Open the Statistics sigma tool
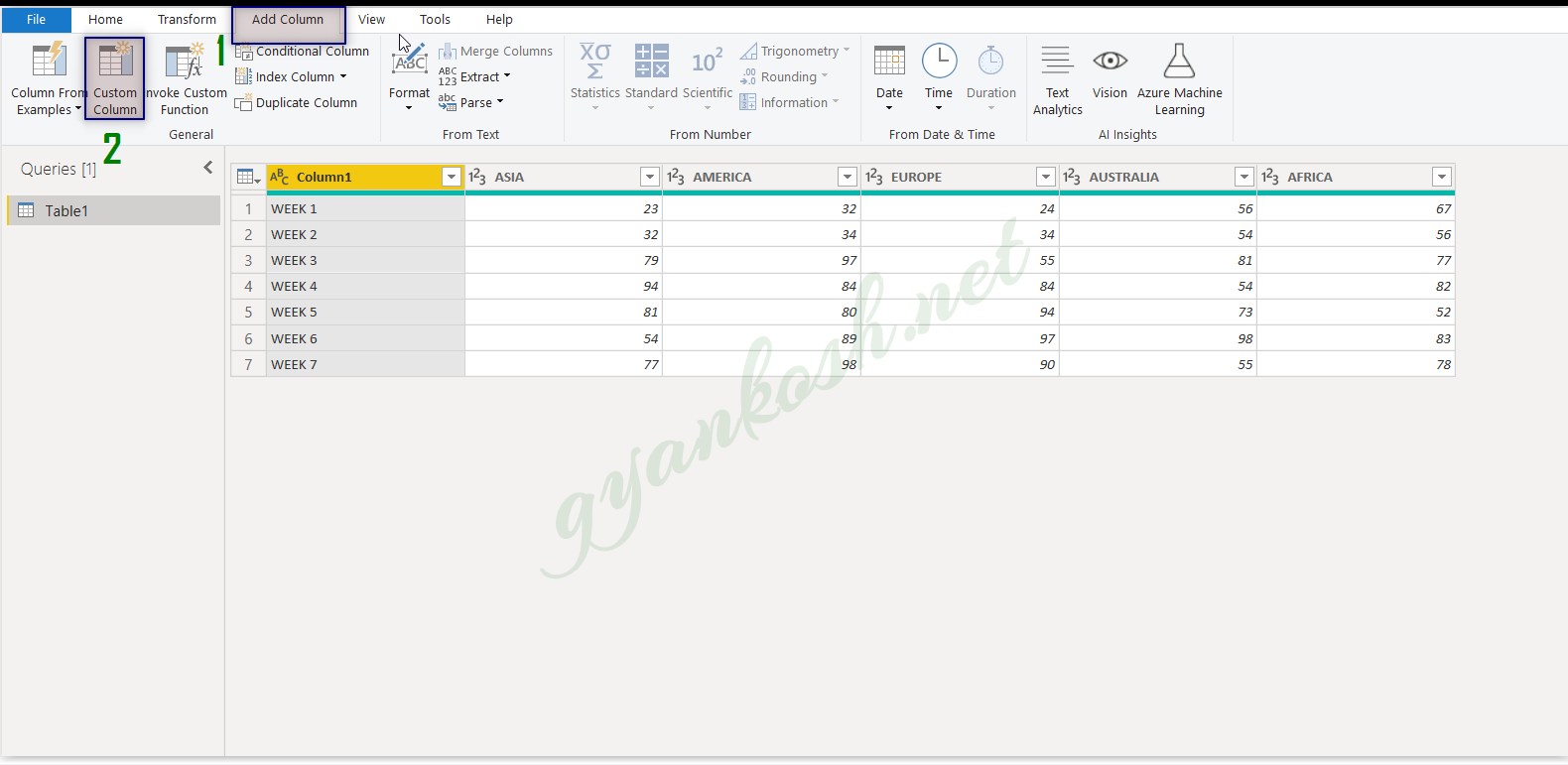The width and height of the screenshot is (1568, 765). 595,76
